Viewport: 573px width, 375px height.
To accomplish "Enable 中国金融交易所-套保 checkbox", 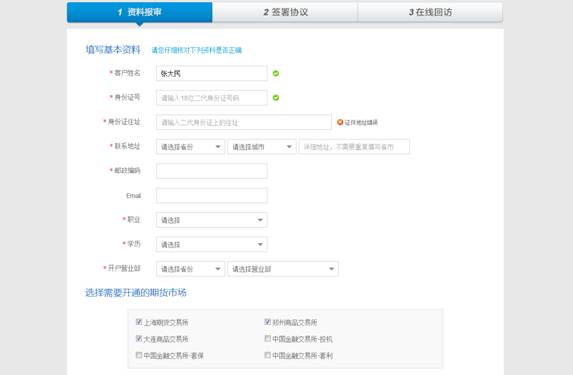I will (x=139, y=355).
